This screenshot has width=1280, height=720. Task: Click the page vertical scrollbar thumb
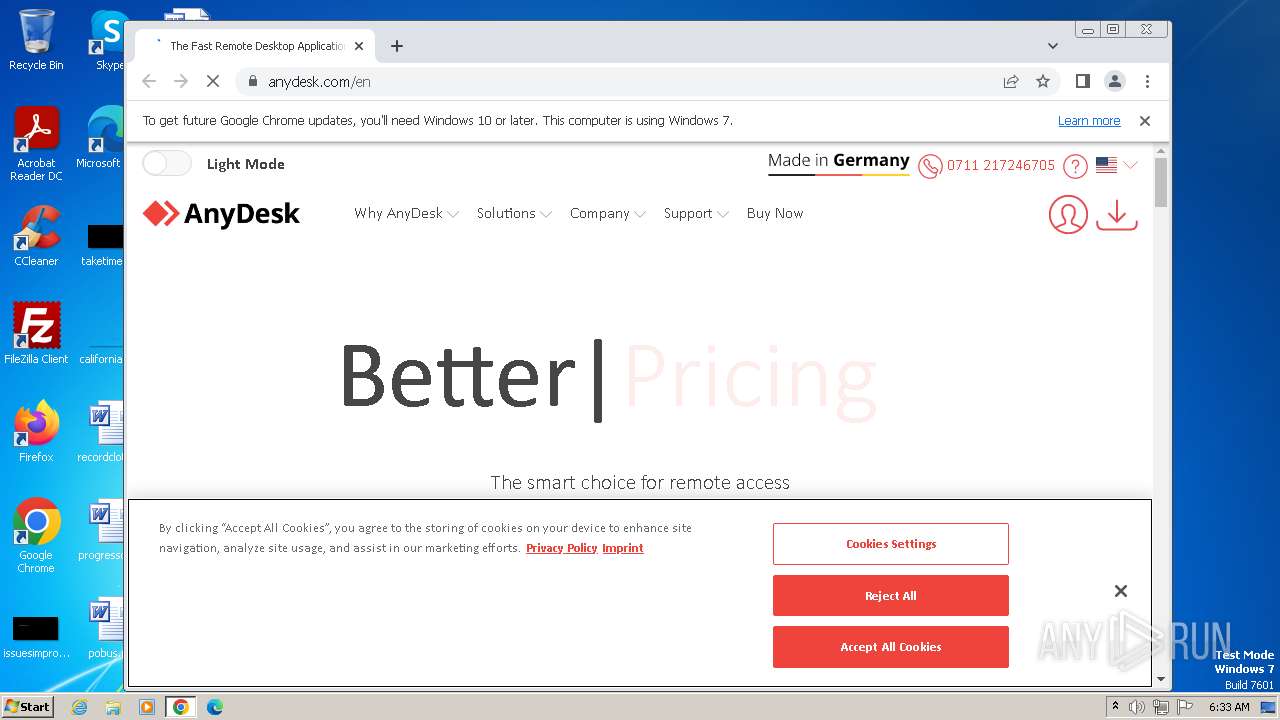click(x=1161, y=182)
